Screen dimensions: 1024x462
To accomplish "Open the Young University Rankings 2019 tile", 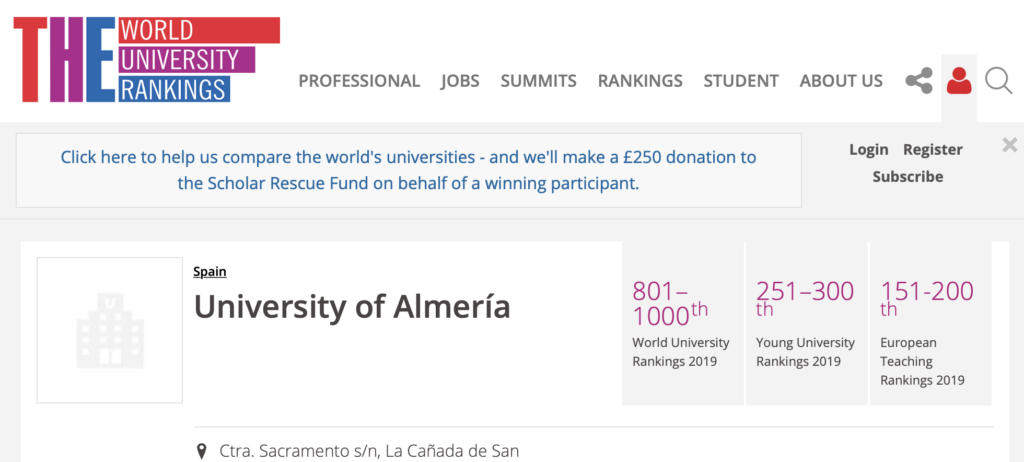I will (806, 323).
